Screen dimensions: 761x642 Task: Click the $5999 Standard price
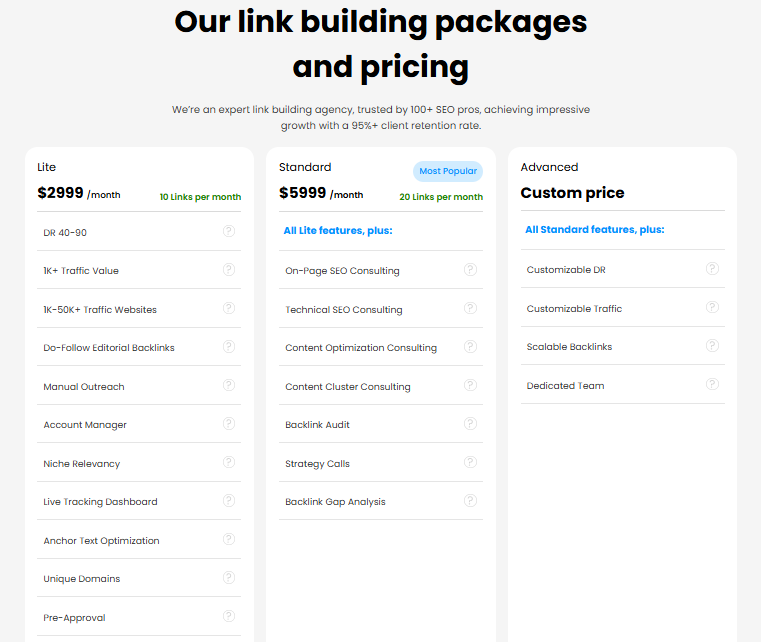coord(302,193)
